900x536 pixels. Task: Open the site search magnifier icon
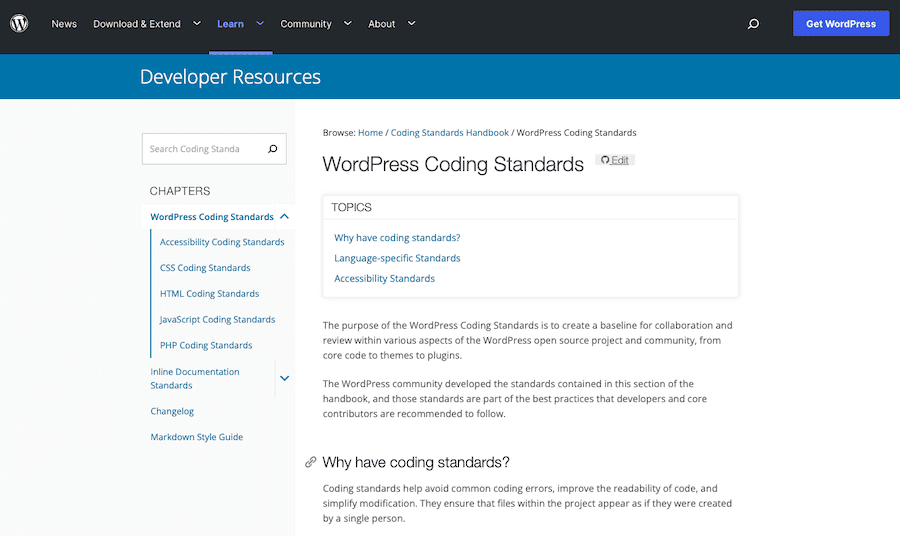(753, 24)
